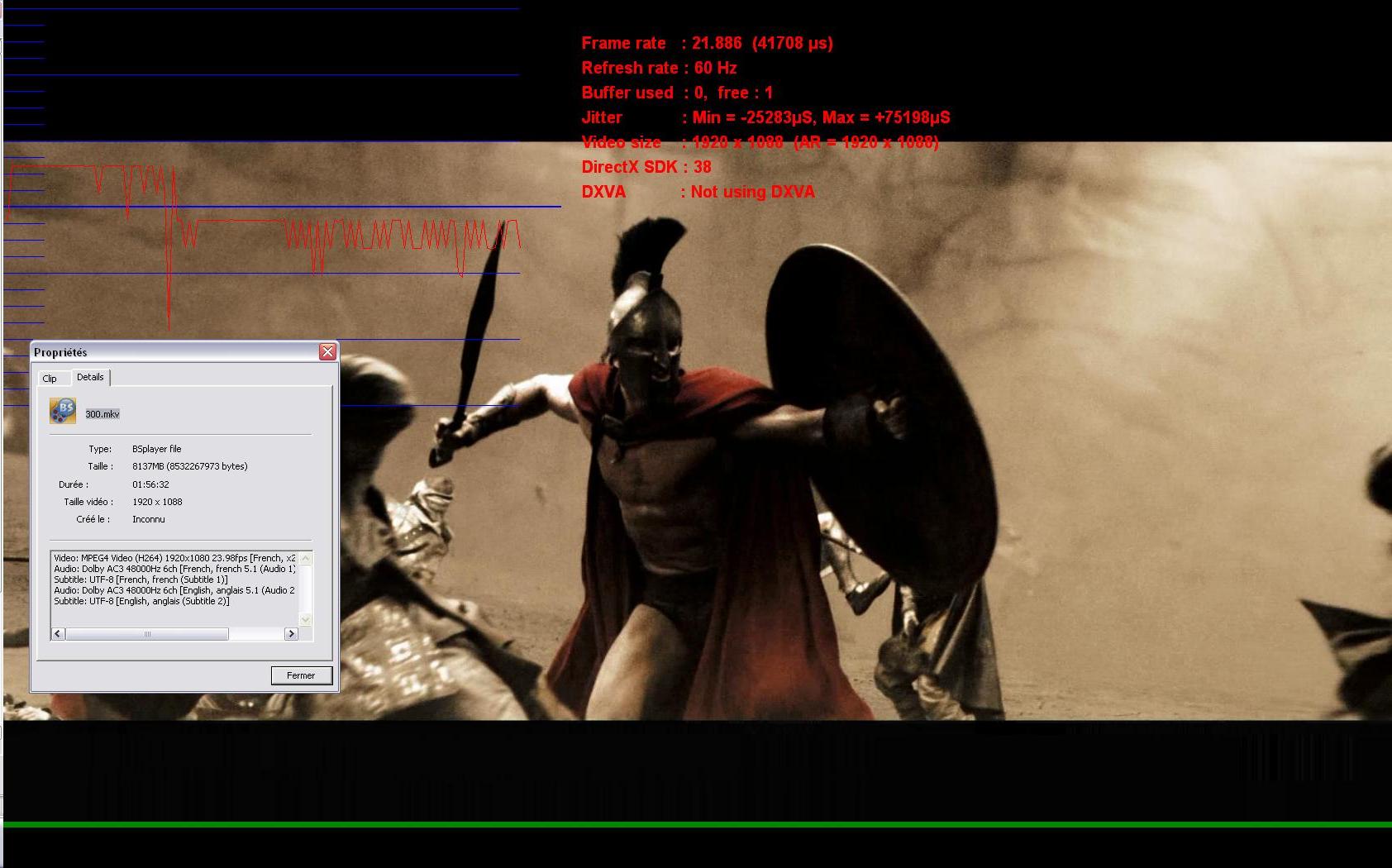1392x868 pixels.
Task: Click the Jitter Min/Max statistic line
Action: pyautogui.click(x=765, y=117)
